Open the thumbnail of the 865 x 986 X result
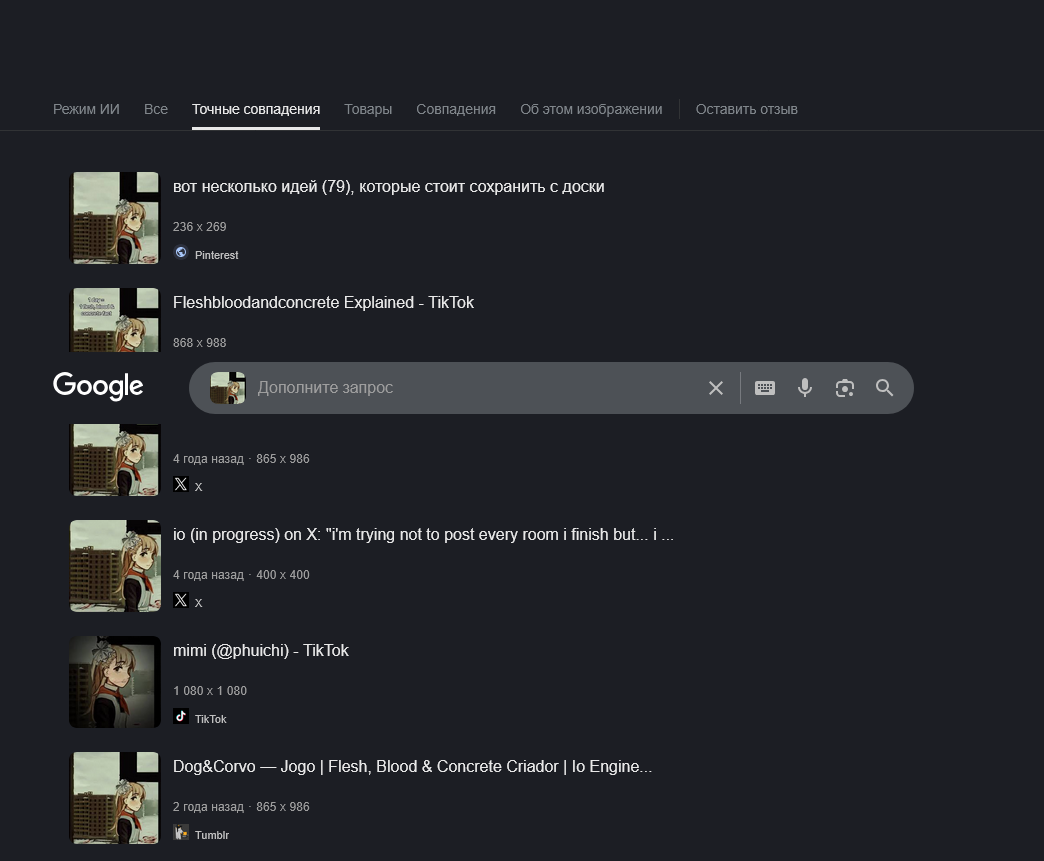 pyautogui.click(x=115, y=460)
